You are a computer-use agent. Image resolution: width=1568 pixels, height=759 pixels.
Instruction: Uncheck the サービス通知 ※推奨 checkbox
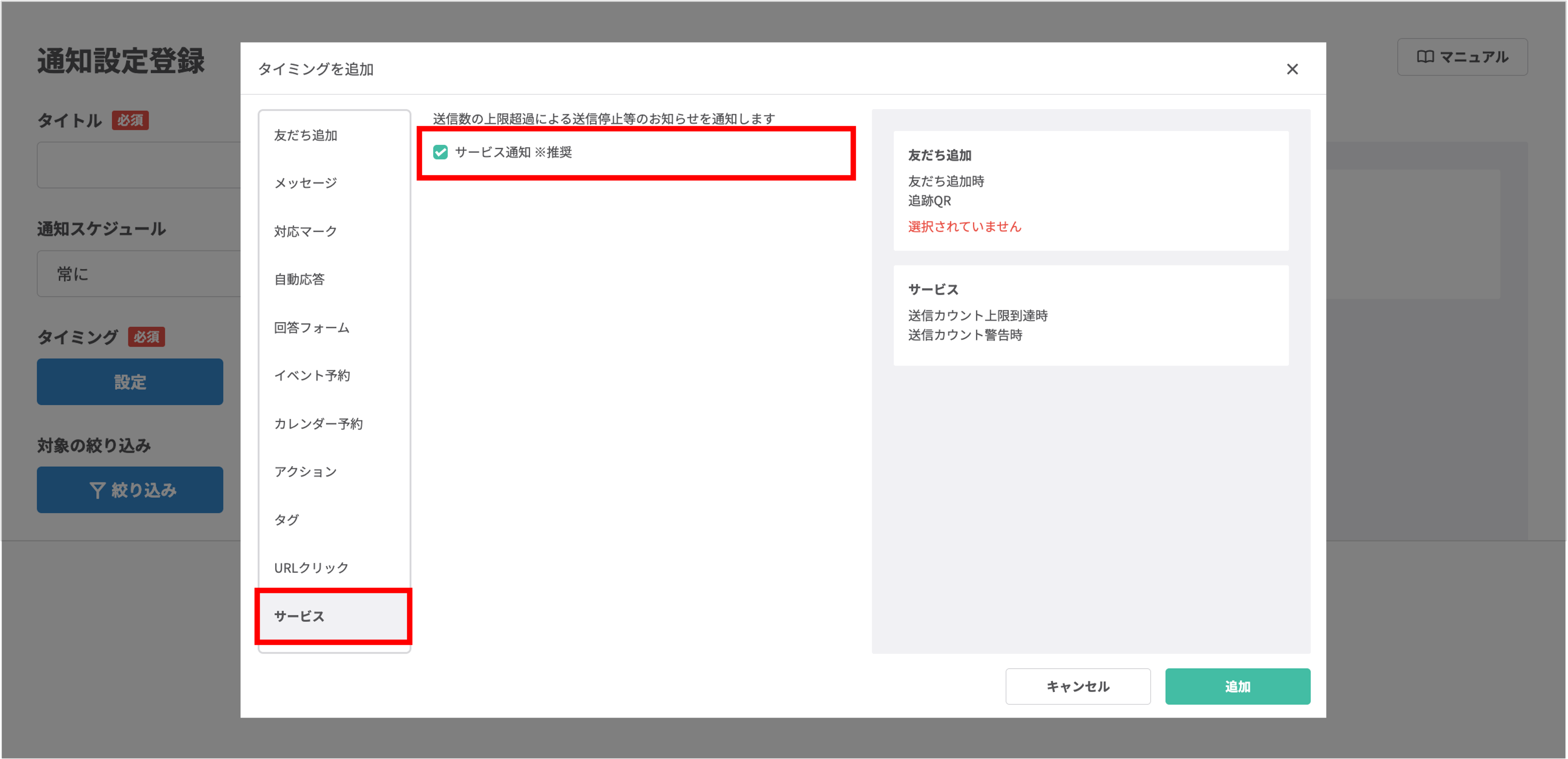440,152
